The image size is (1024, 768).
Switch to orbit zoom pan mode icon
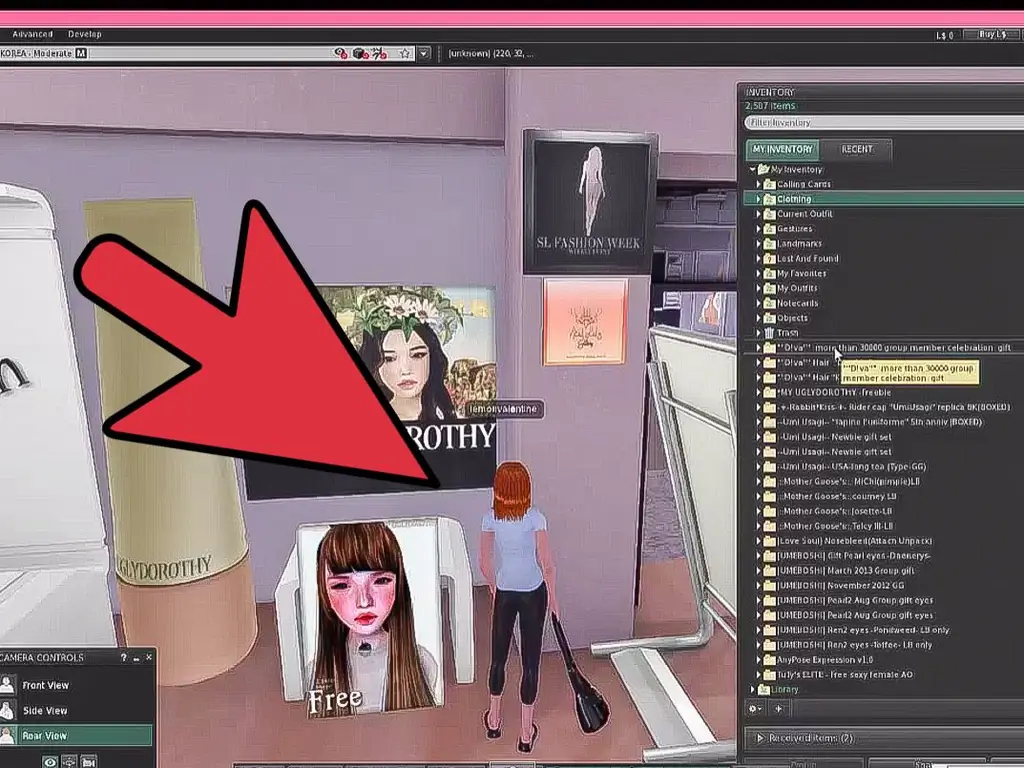pos(69,761)
